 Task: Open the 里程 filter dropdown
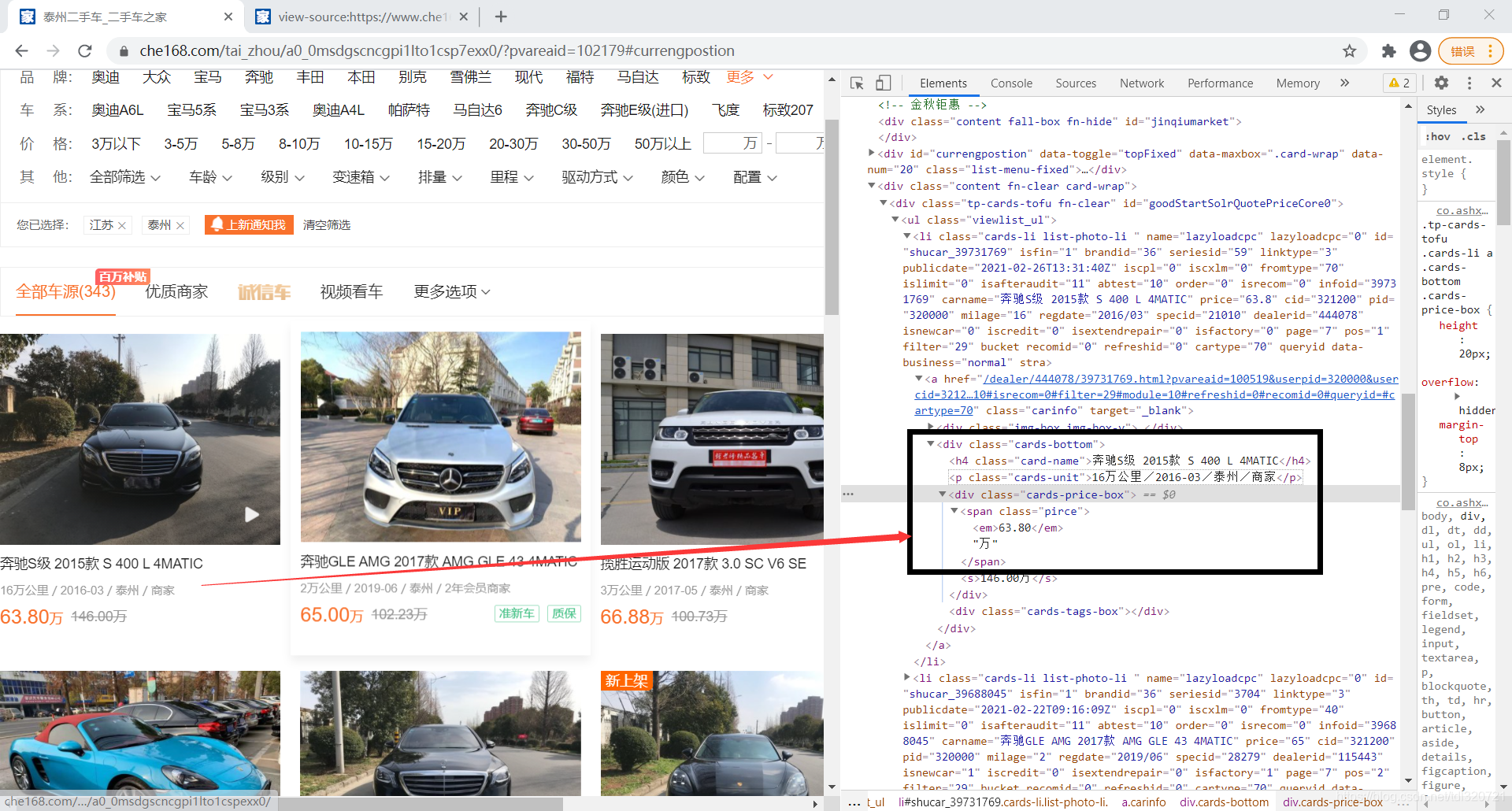(x=511, y=177)
